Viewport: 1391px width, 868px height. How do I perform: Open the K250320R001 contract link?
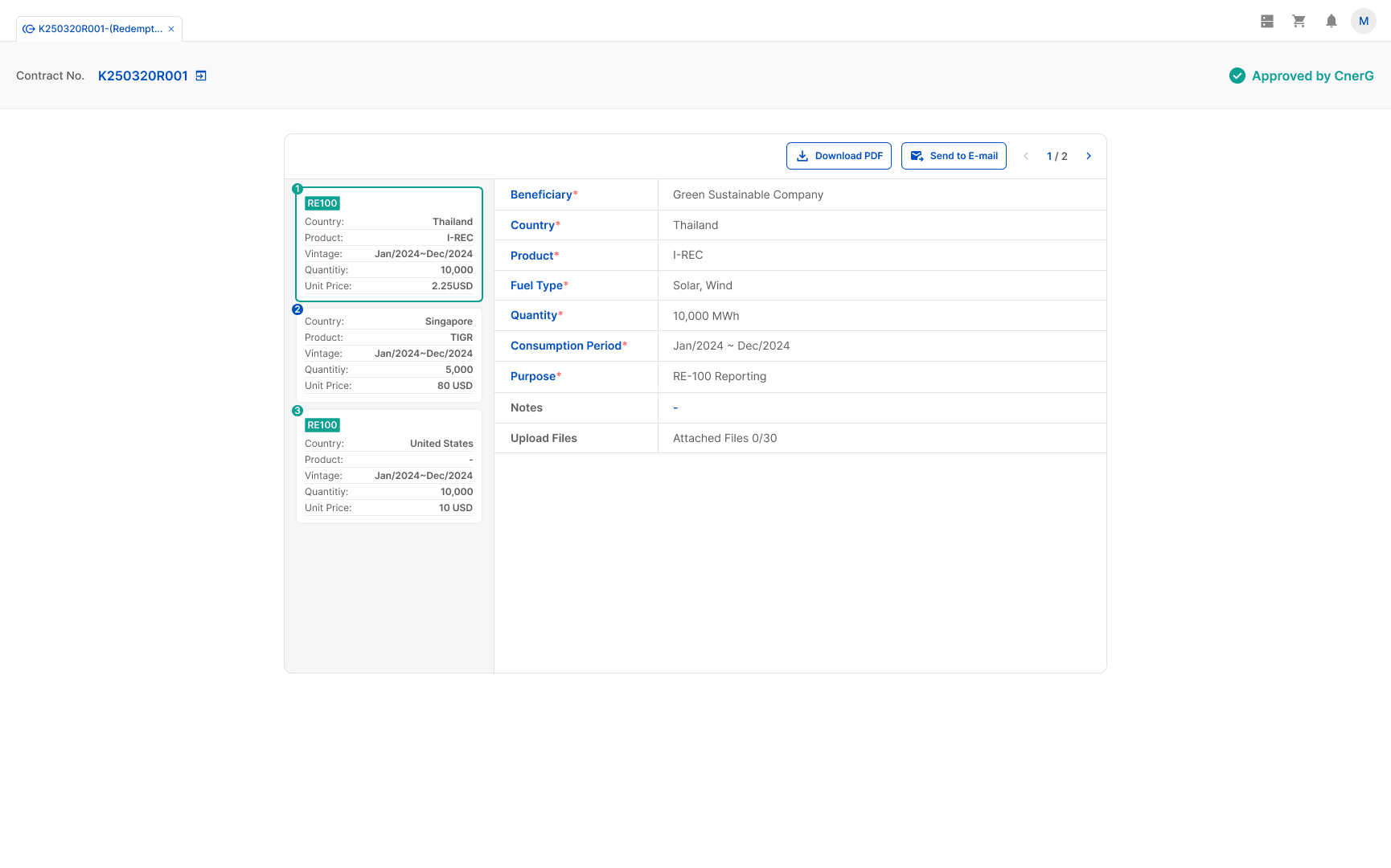coord(143,76)
